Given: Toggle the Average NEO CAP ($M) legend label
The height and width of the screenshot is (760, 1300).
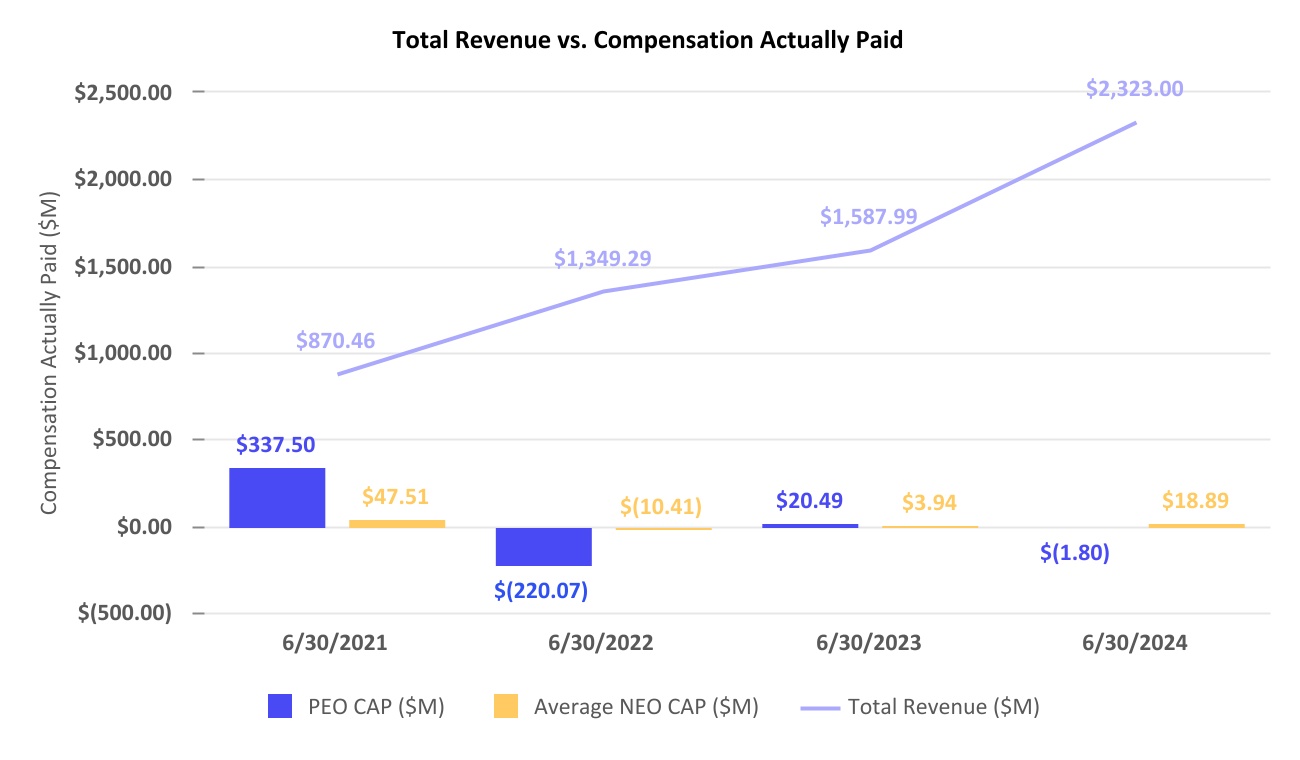Looking at the screenshot, I should click(646, 707).
